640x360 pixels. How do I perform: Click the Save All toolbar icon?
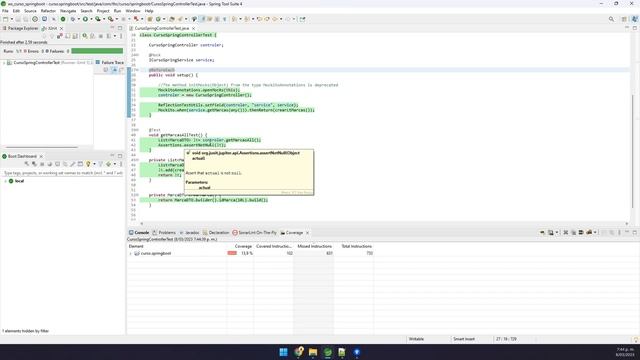pos(25,19)
